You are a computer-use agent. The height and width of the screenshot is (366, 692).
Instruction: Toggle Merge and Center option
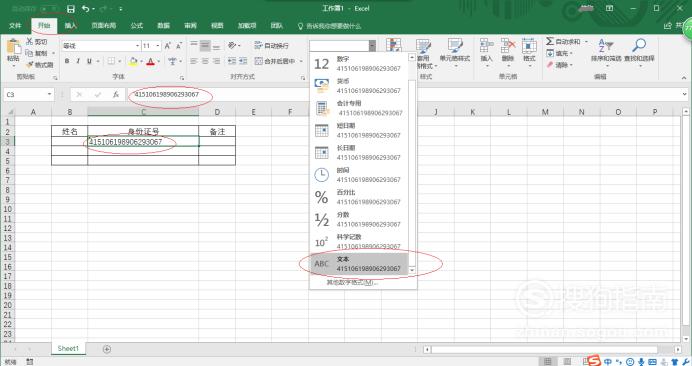pyautogui.click(x=275, y=61)
